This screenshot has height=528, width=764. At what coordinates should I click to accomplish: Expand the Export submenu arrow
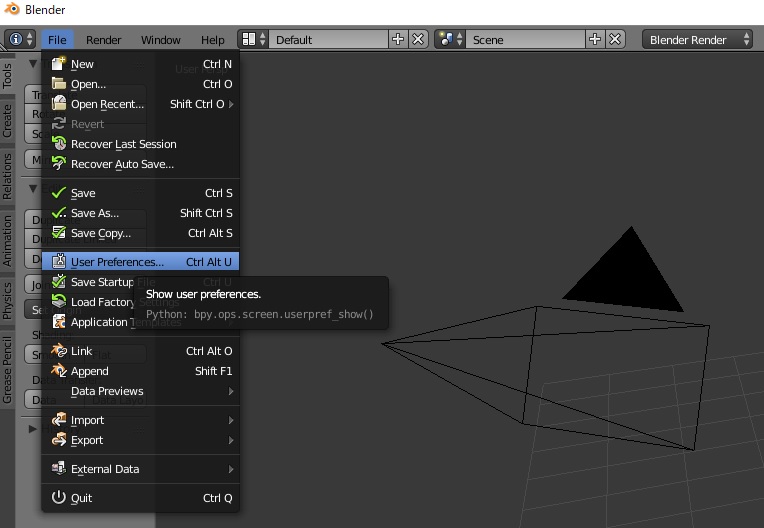pos(231,440)
